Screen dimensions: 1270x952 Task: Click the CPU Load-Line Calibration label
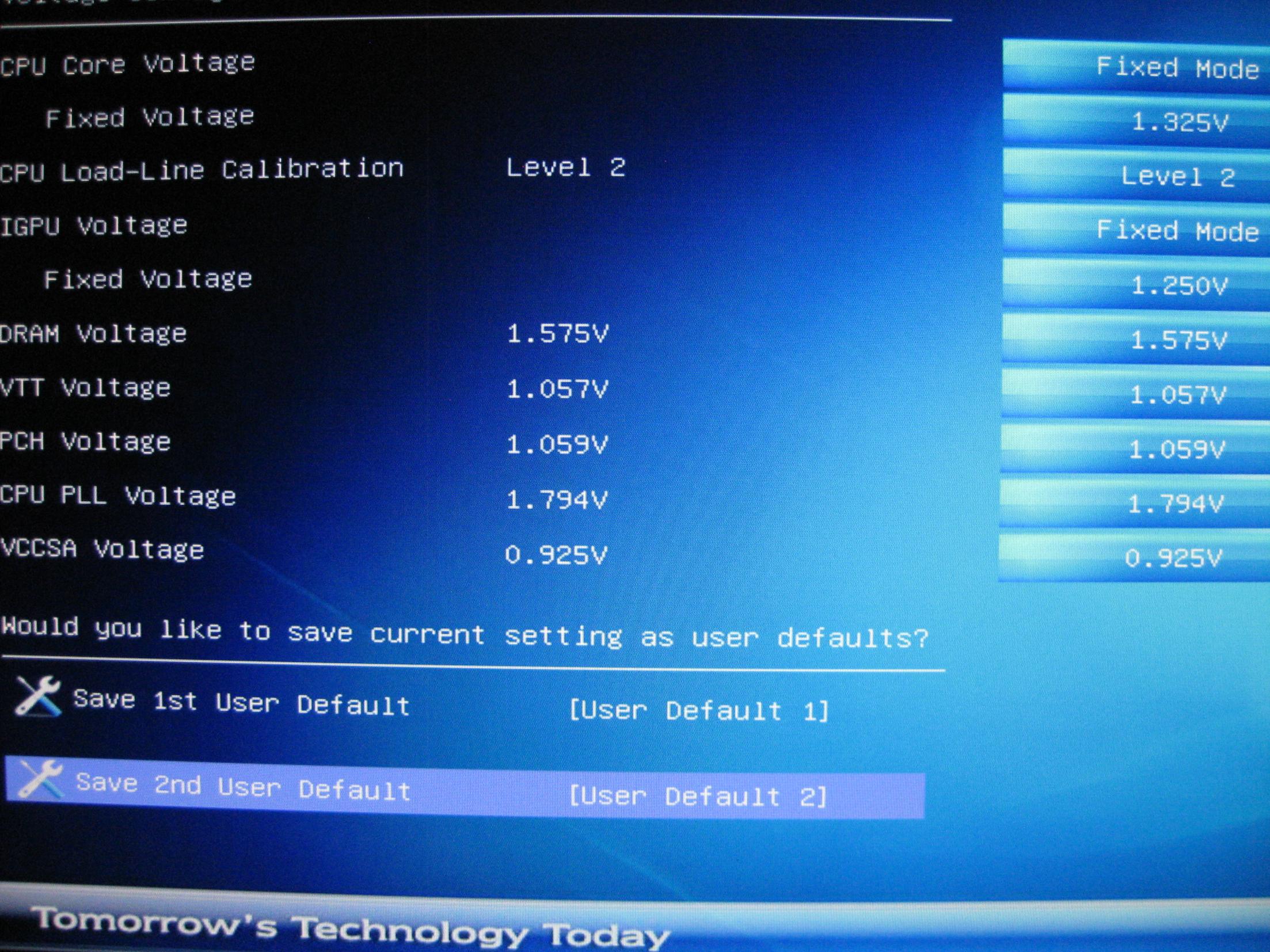pos(201,170)
